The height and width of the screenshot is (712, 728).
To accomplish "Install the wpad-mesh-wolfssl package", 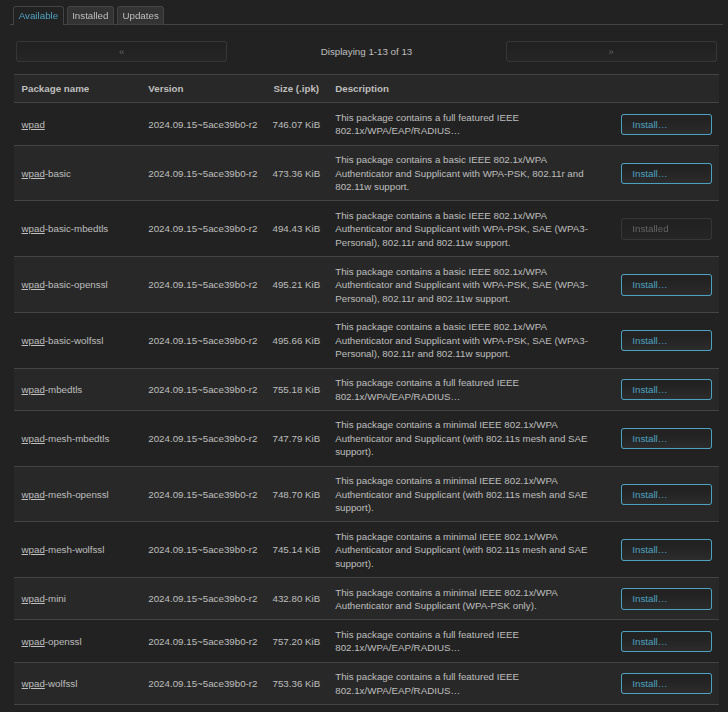I will click(x=666, y=550).
